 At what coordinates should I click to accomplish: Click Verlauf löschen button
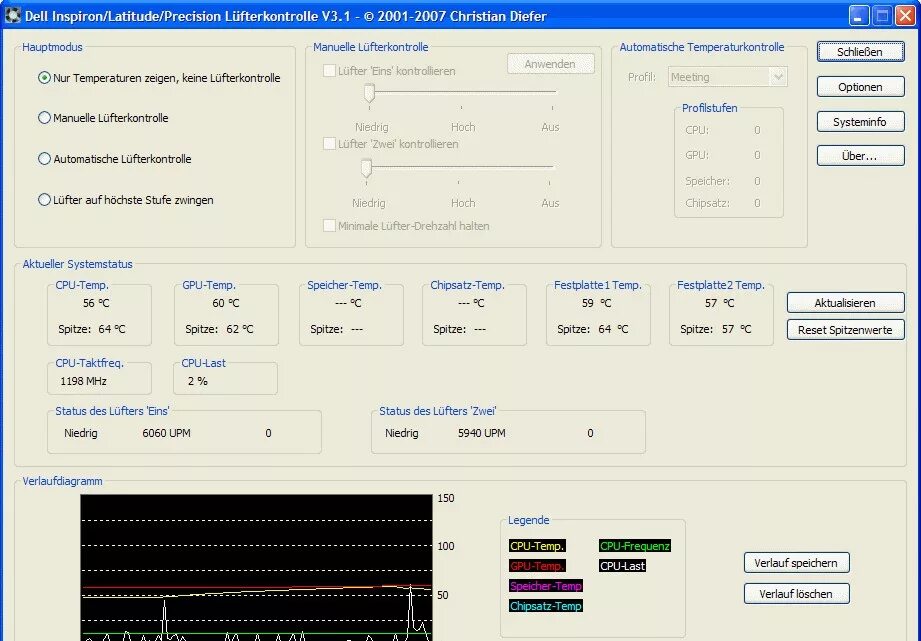click(796, 593)
